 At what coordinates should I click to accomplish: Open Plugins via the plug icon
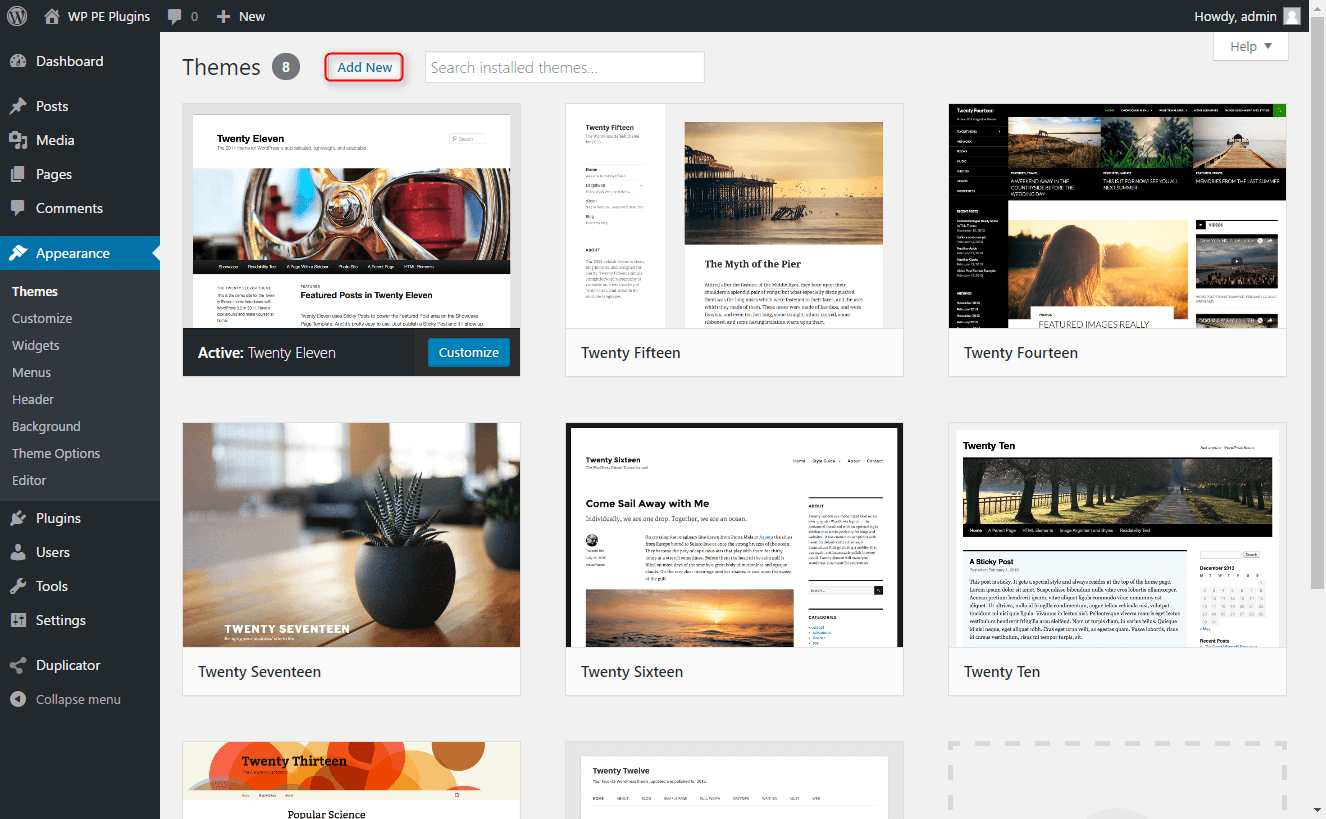[18, 518]
